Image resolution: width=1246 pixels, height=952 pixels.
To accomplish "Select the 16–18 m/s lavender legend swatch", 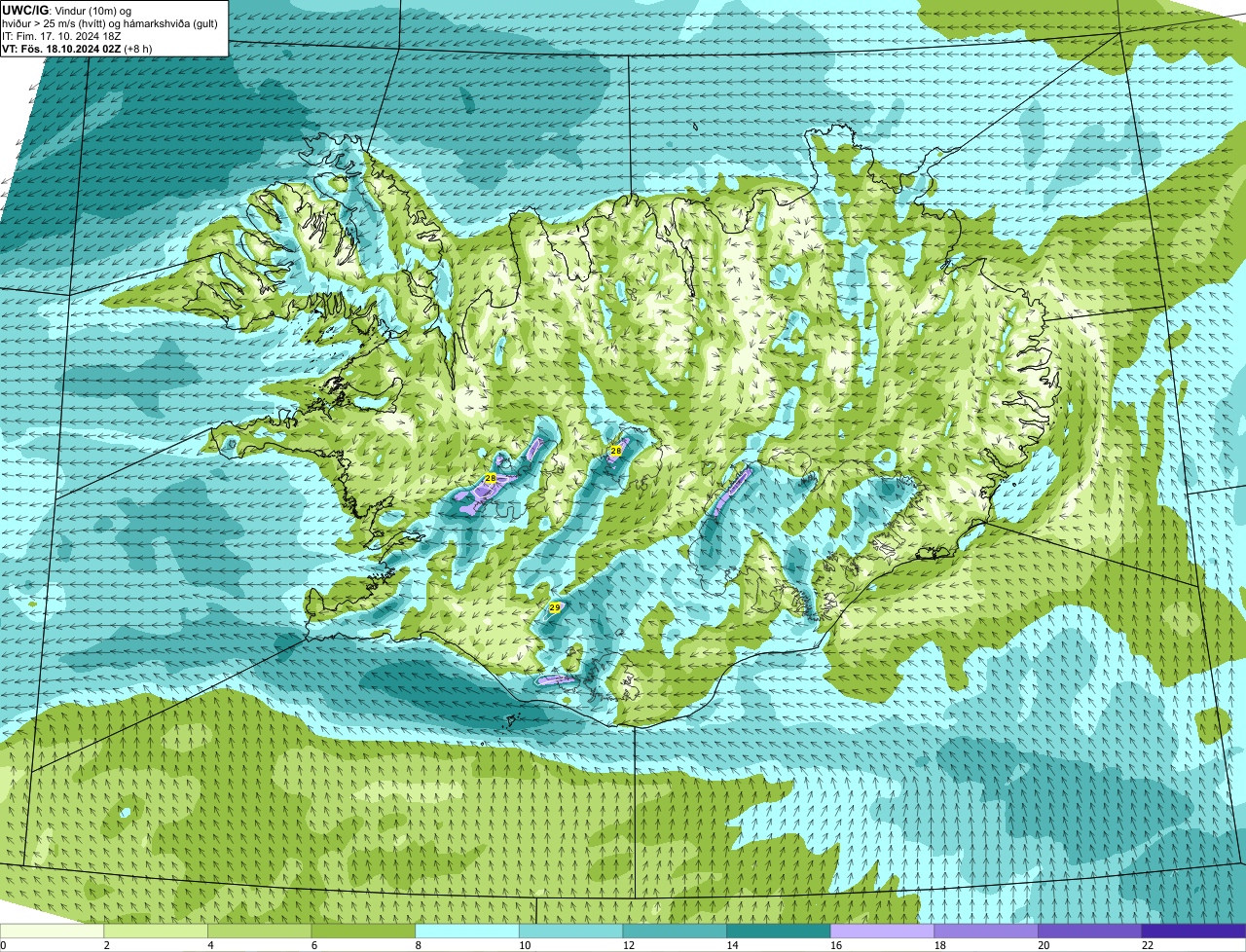I will pos(882,931).
